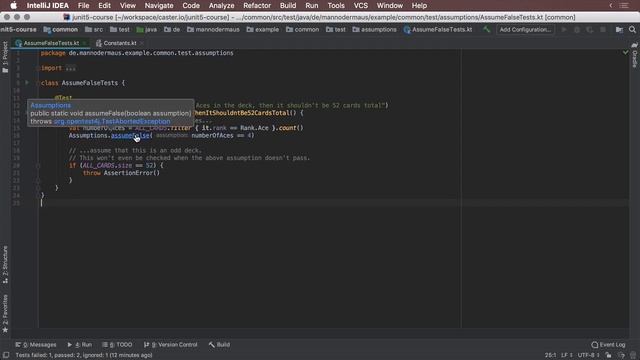The width and height of the screenshot is (640, 360).
Task: Open the Navigate menu
Action: click(159, 6)
